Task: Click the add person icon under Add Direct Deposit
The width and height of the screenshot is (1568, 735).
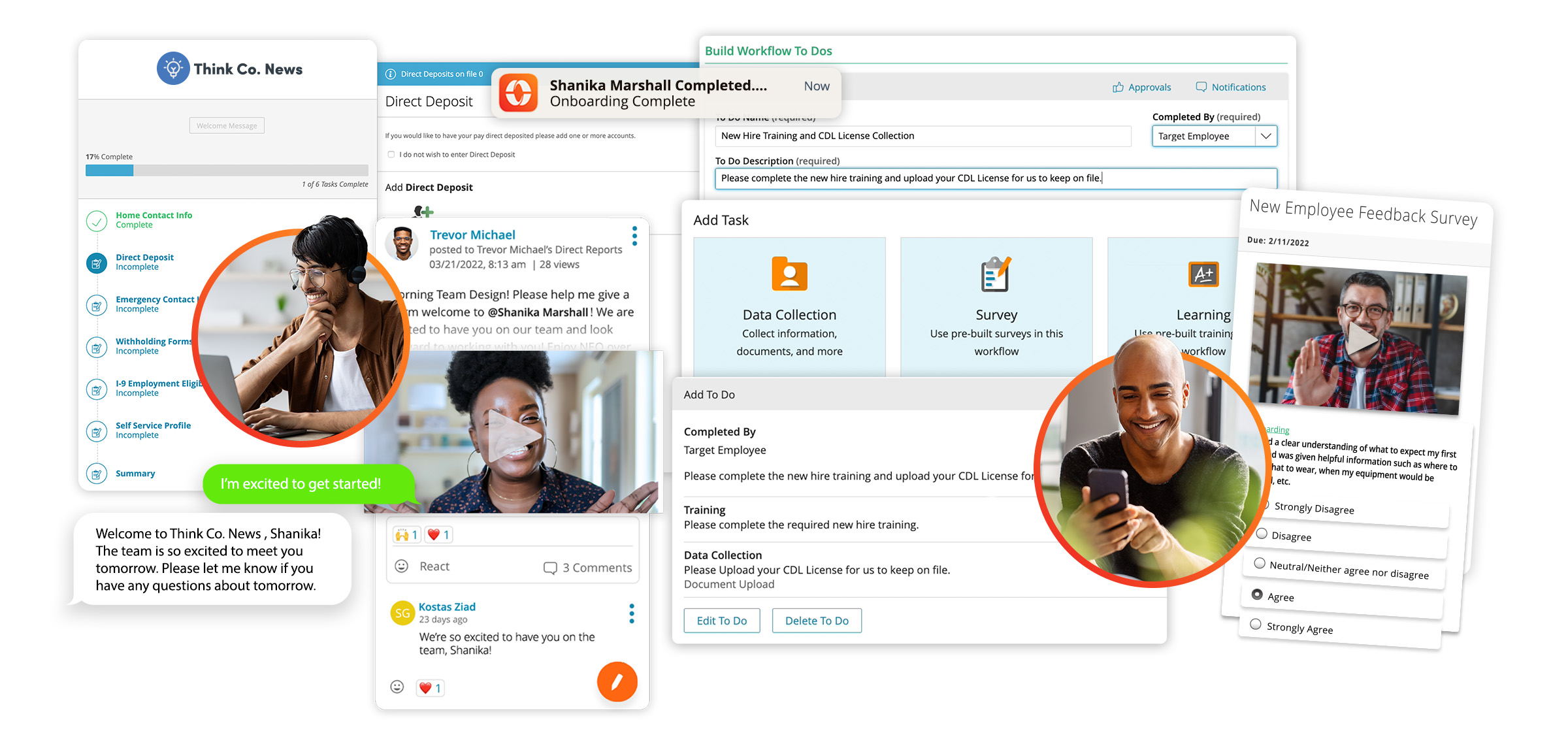Action: click(x=423, y=211)
